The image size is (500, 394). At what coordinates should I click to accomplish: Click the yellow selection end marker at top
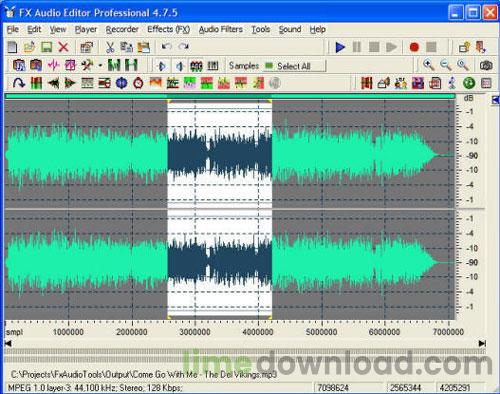coord(270,101)
